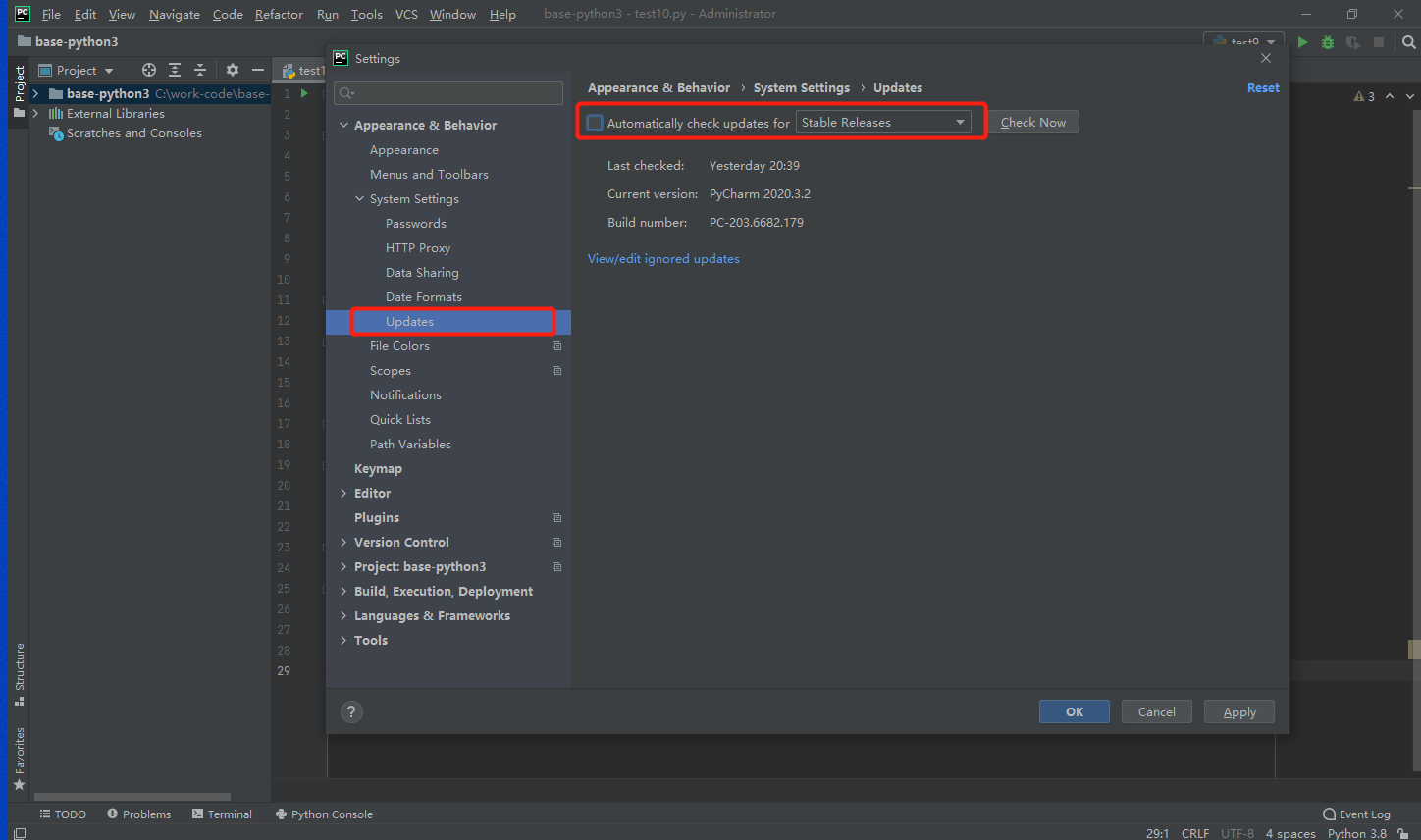Start debugging with the green bug icon
1421x840 pixels.
click(1328, 42)
